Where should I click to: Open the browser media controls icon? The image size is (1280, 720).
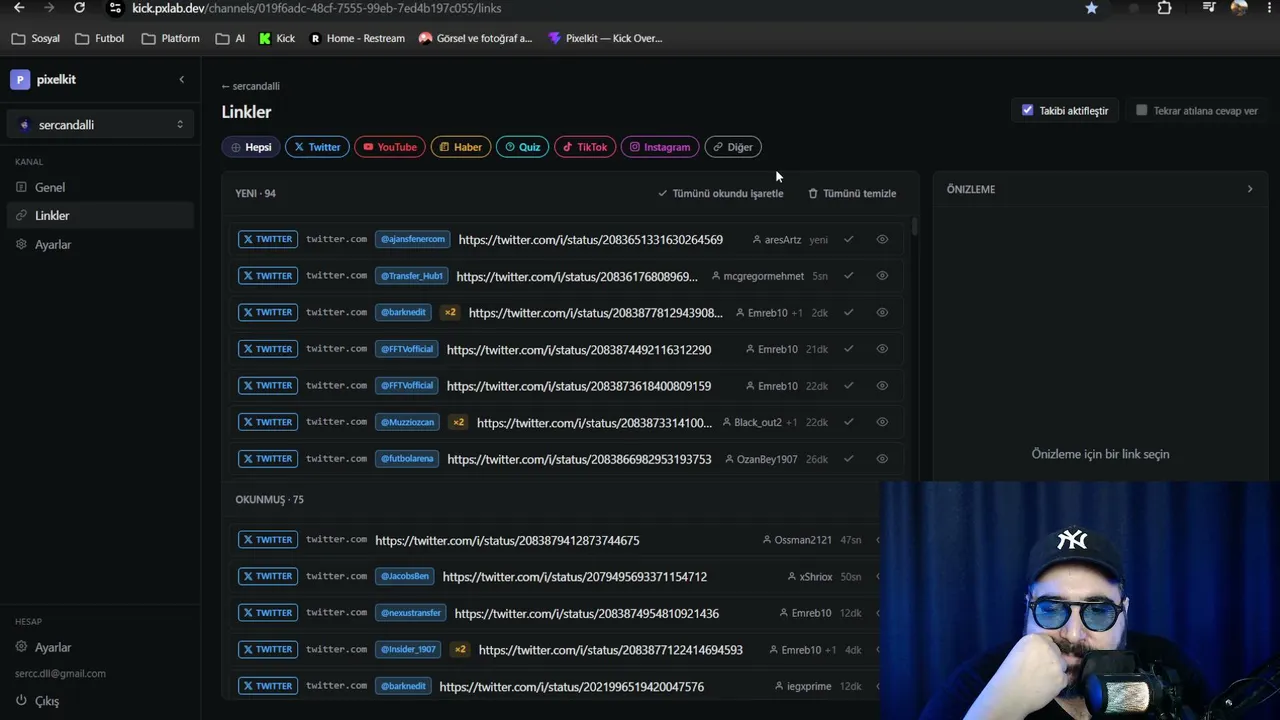pyautogui.click(x=1210, y=8)
